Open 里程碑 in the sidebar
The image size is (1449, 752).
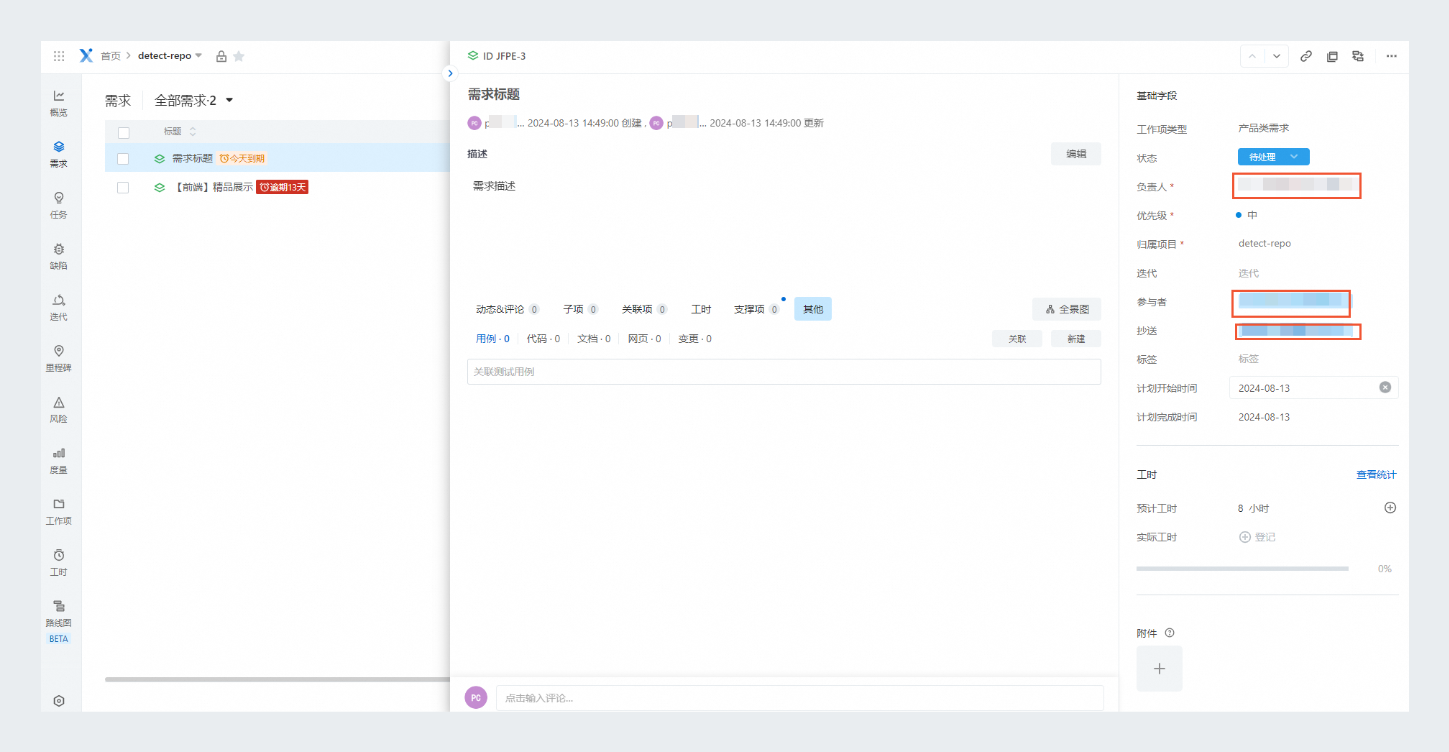click(x=59, y=358)
